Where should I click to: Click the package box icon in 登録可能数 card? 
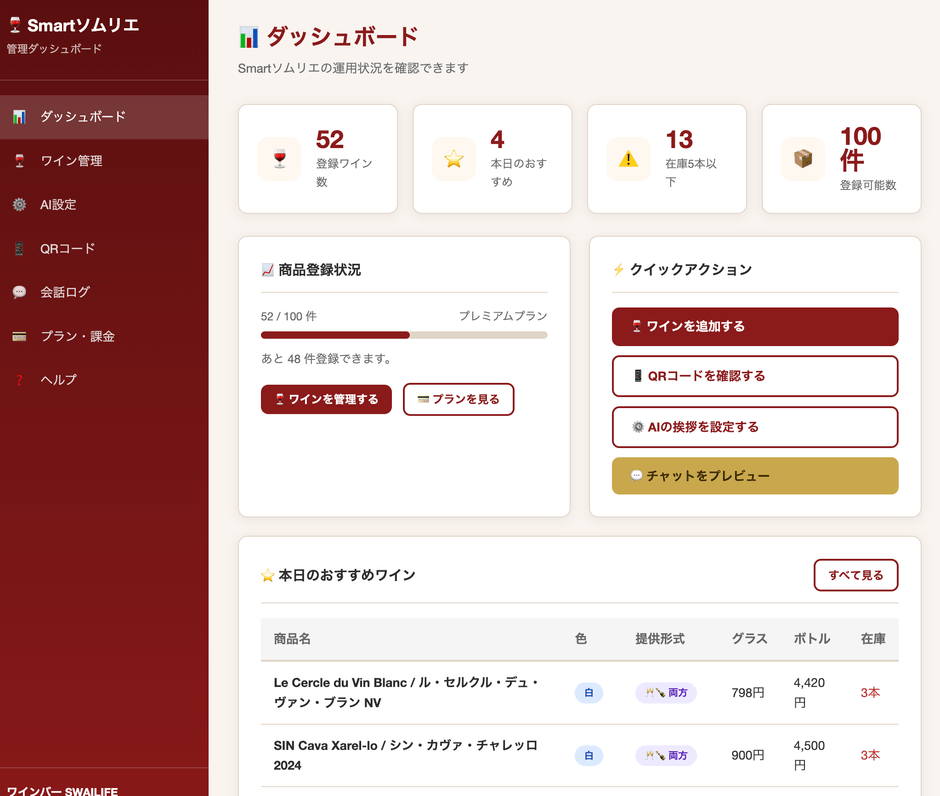[803, 159]
